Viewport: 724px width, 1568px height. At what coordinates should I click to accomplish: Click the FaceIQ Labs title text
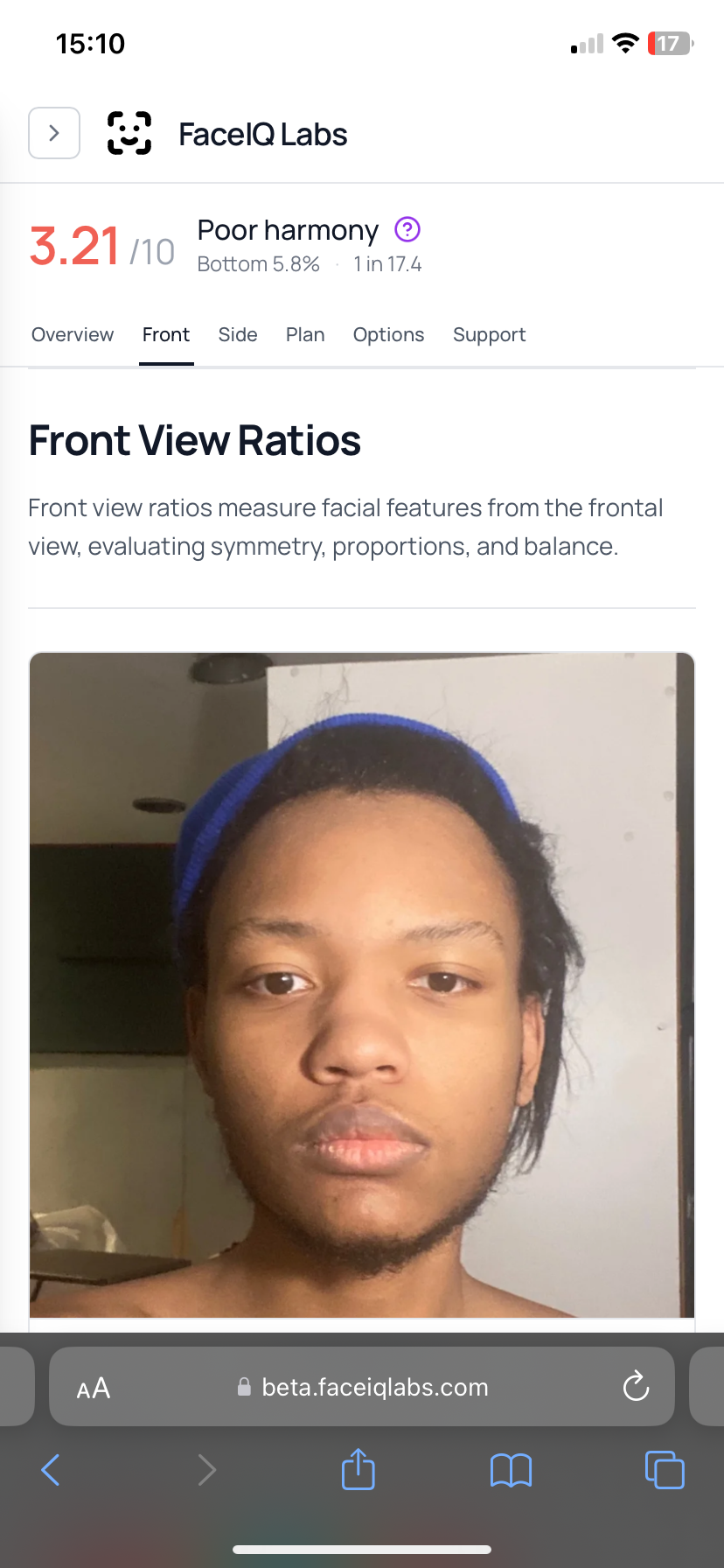263,134
